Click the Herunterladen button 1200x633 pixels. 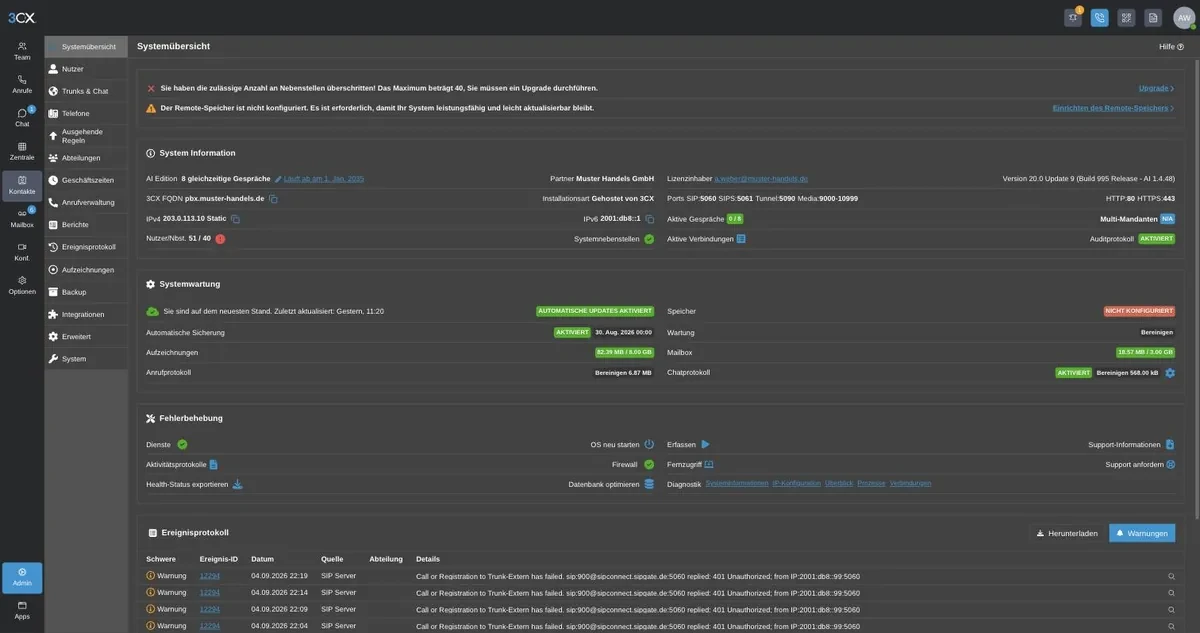coord(1067,533)
